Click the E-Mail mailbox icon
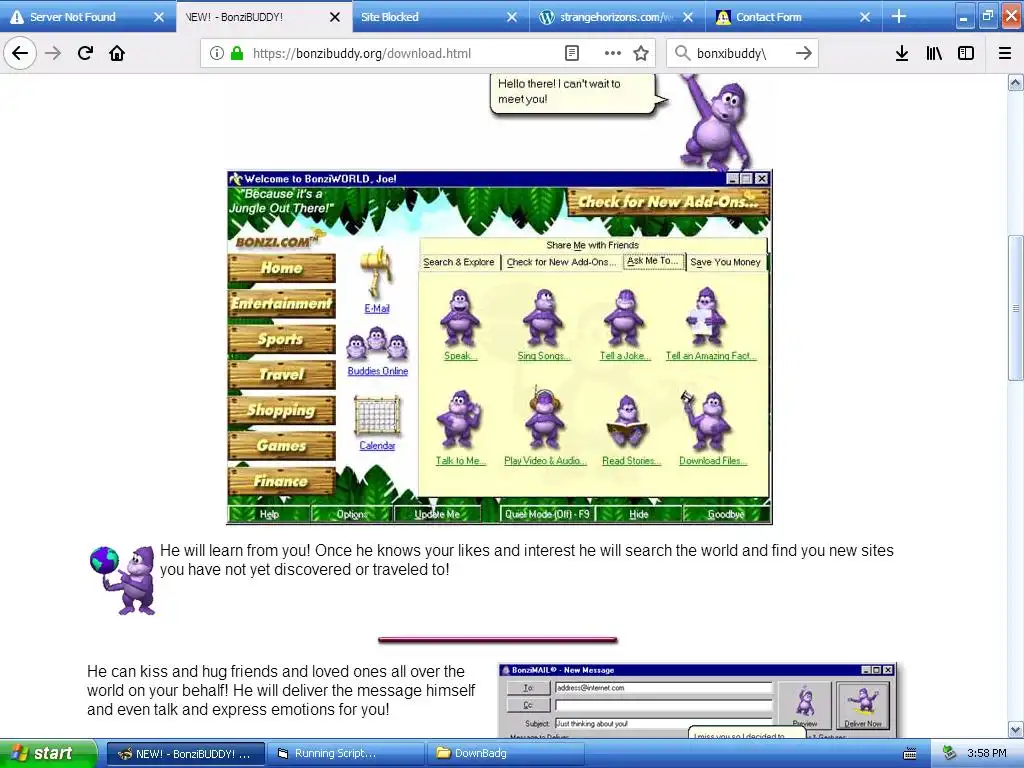This screenshot has width=1024, height=768. pyautogui.click(x=377, y=273)
